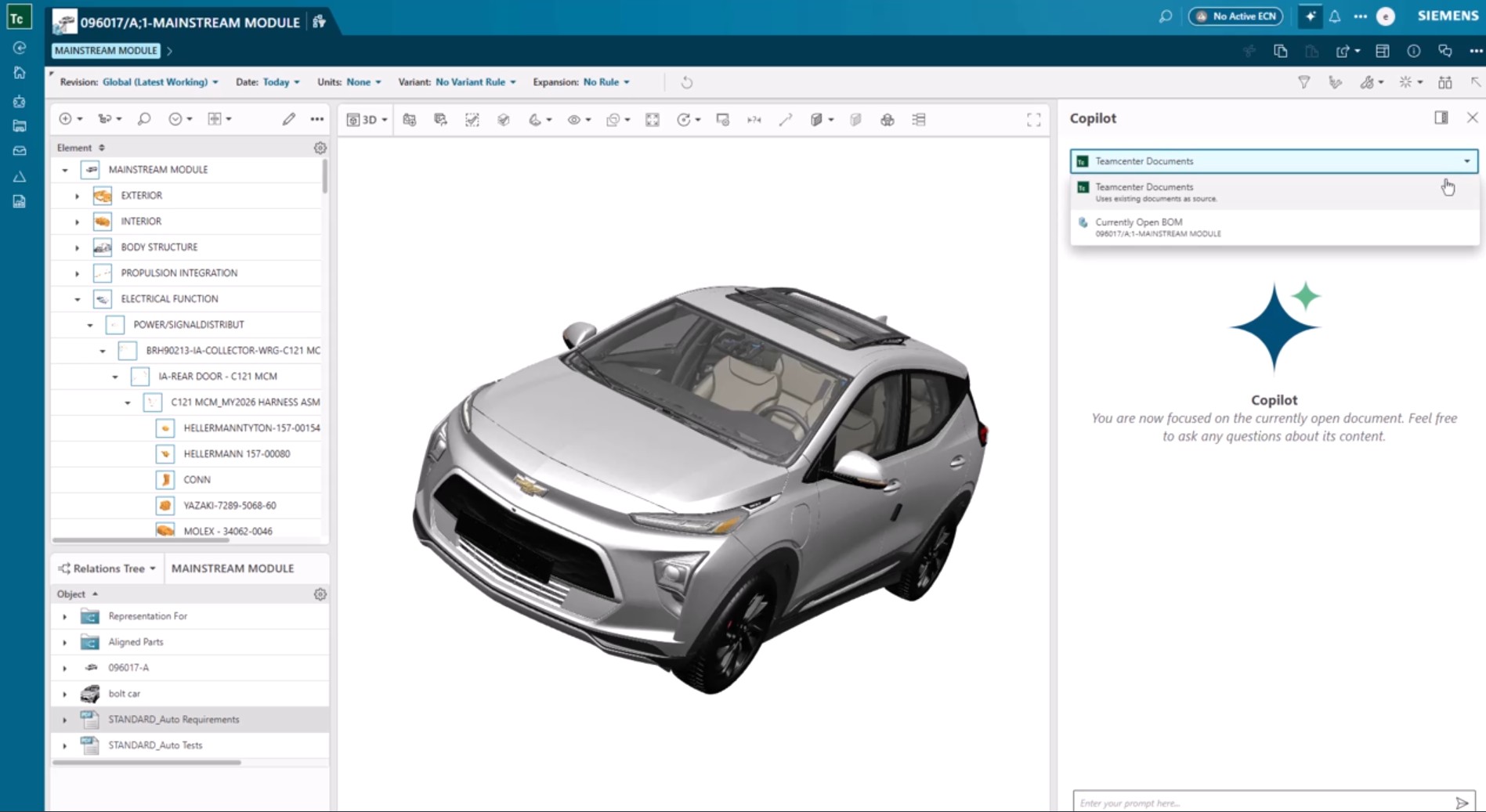This screenshot has height=812, width=1486.
Task: Toggle the Copilot panel docking layout icon
Action: [1441, 117]
